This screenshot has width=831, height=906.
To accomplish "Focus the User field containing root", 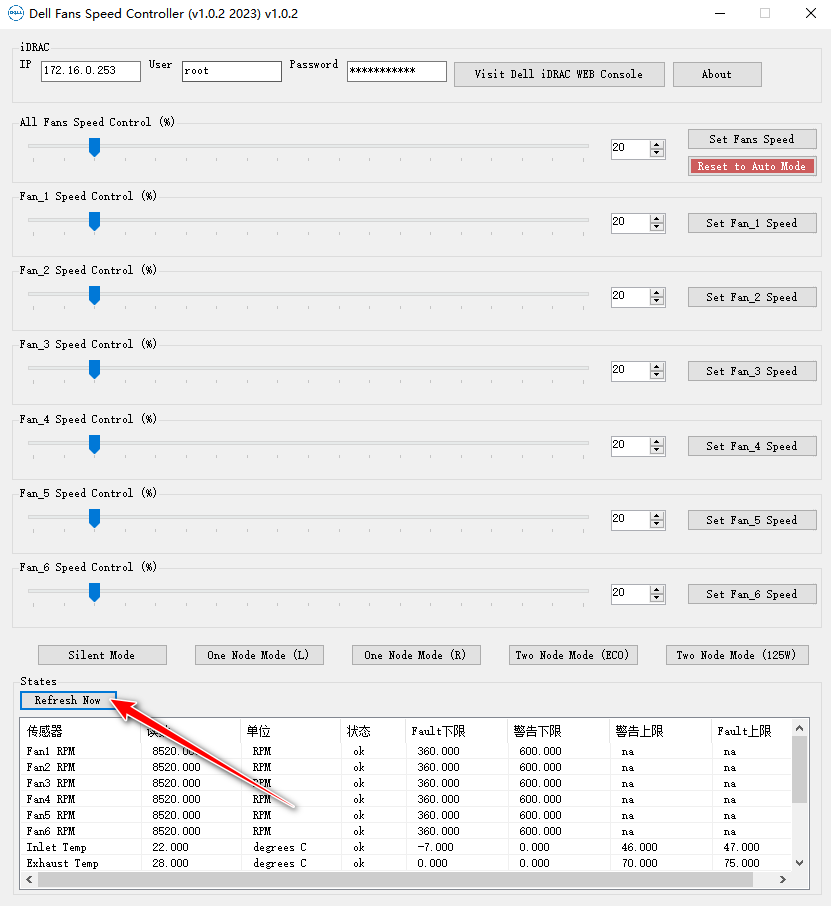I will 232,71.
